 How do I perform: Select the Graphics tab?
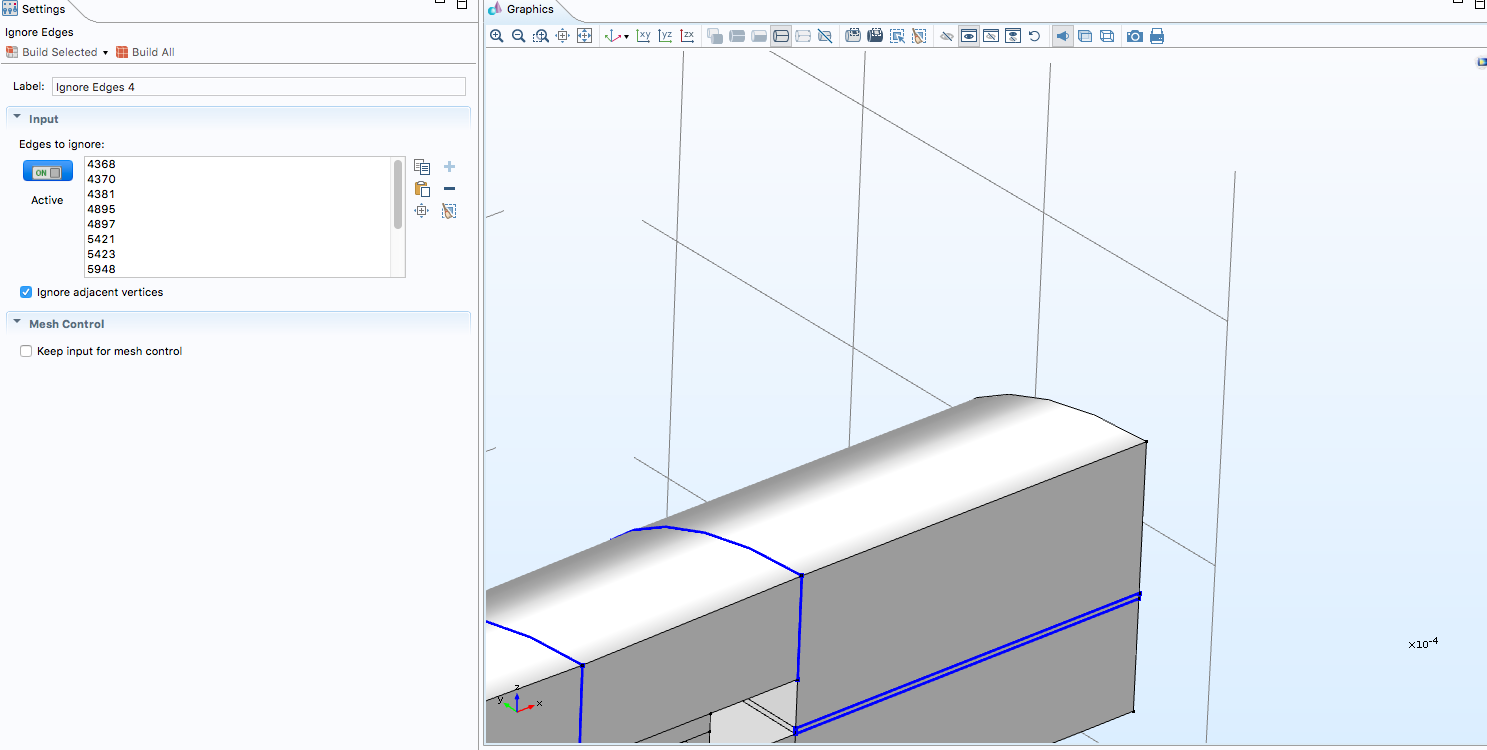pyautogui.click(x=529, y=9)
